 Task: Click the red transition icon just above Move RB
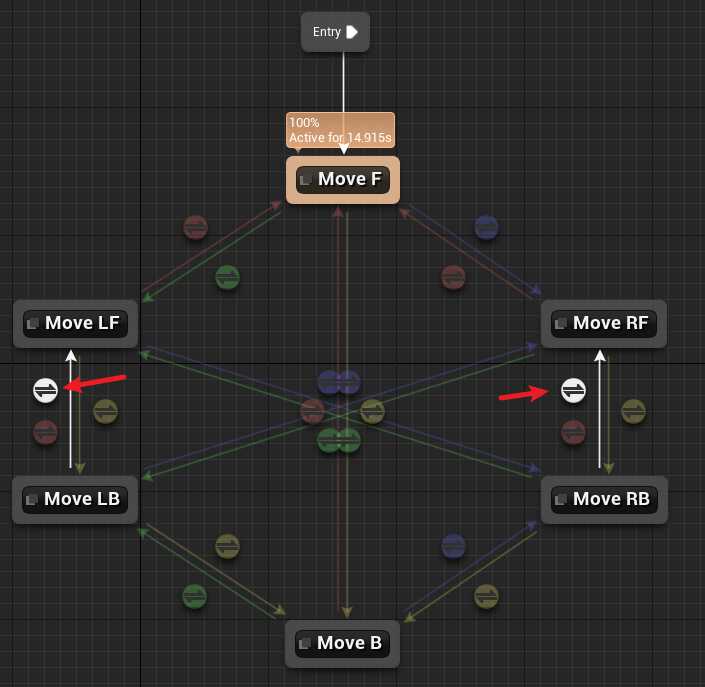pos(573,433)
